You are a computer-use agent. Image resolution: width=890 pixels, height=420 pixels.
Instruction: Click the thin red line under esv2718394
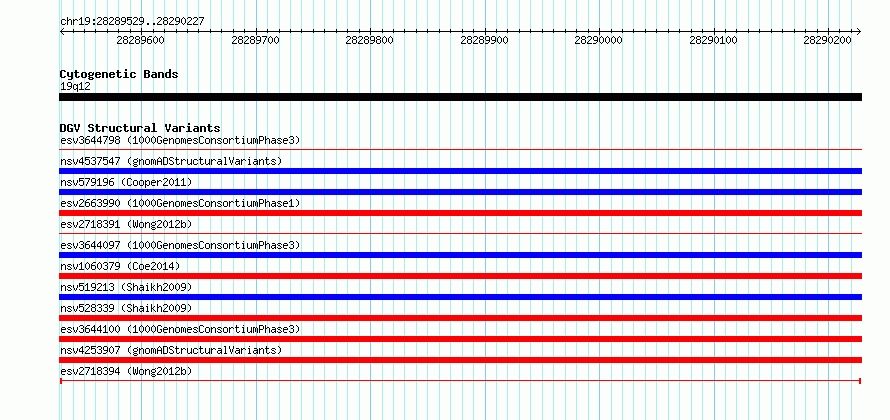click(460, 380)
